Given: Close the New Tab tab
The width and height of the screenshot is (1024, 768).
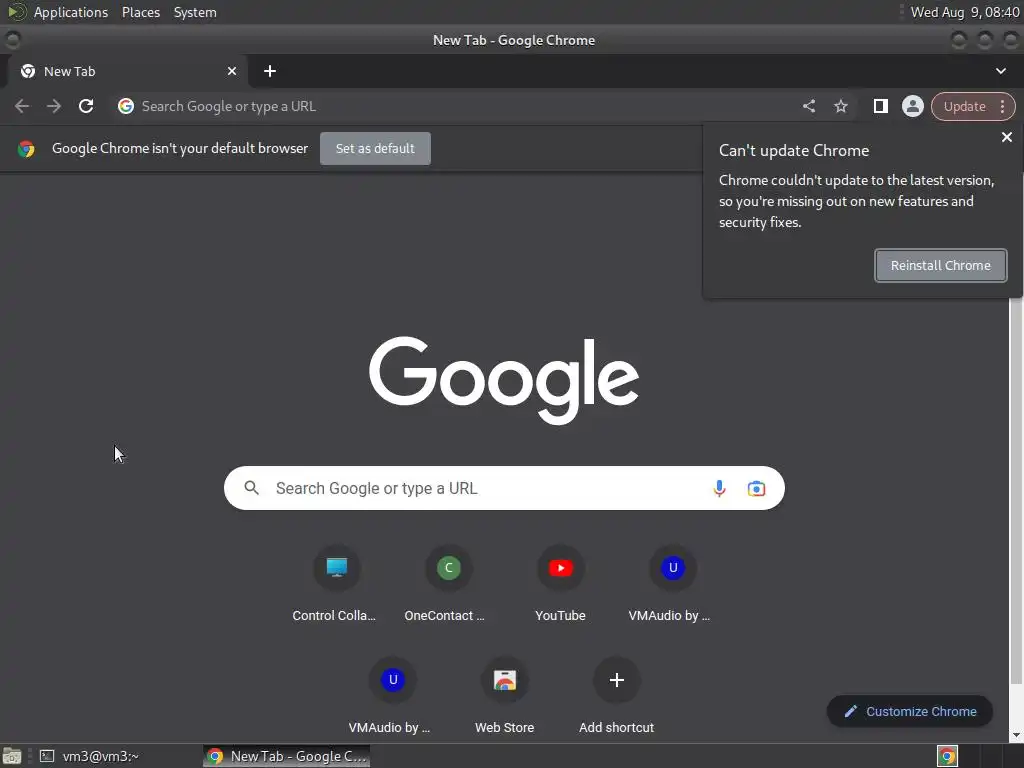Looking at the screenshot, I should pyautogui.click(x=232, y=71).
